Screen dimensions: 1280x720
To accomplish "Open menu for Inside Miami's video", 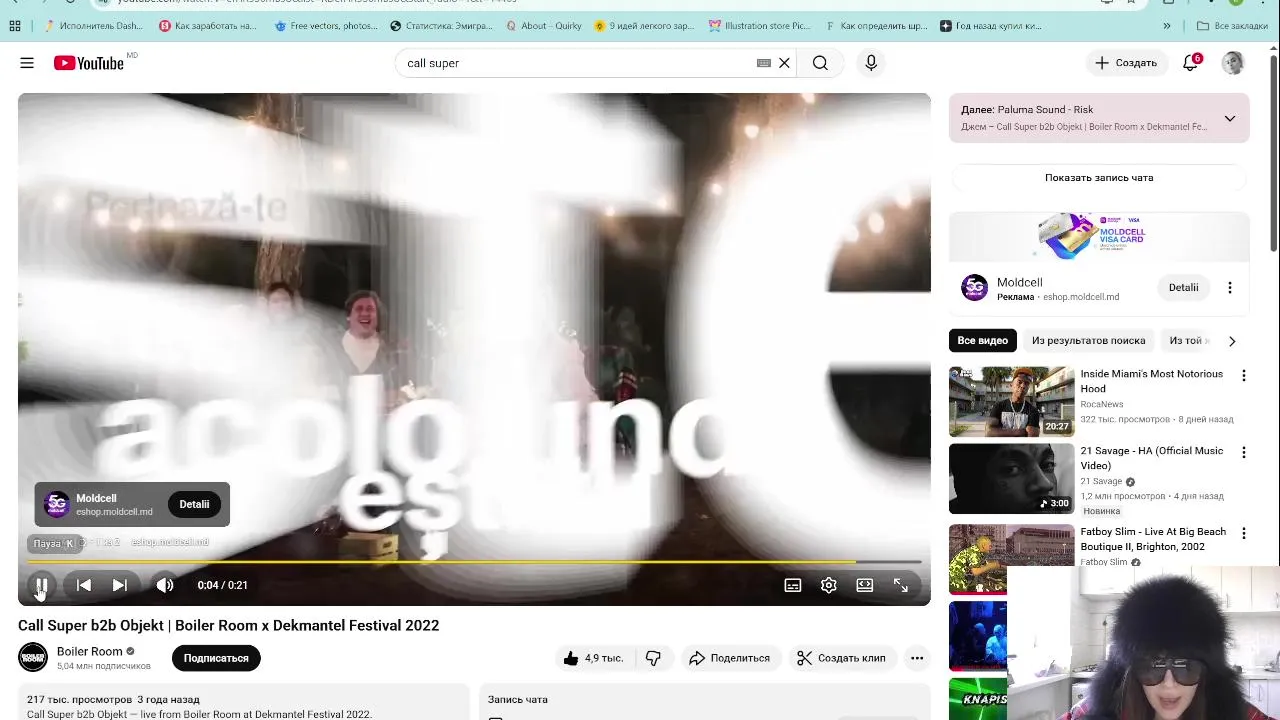I will tap(1244, 376).
